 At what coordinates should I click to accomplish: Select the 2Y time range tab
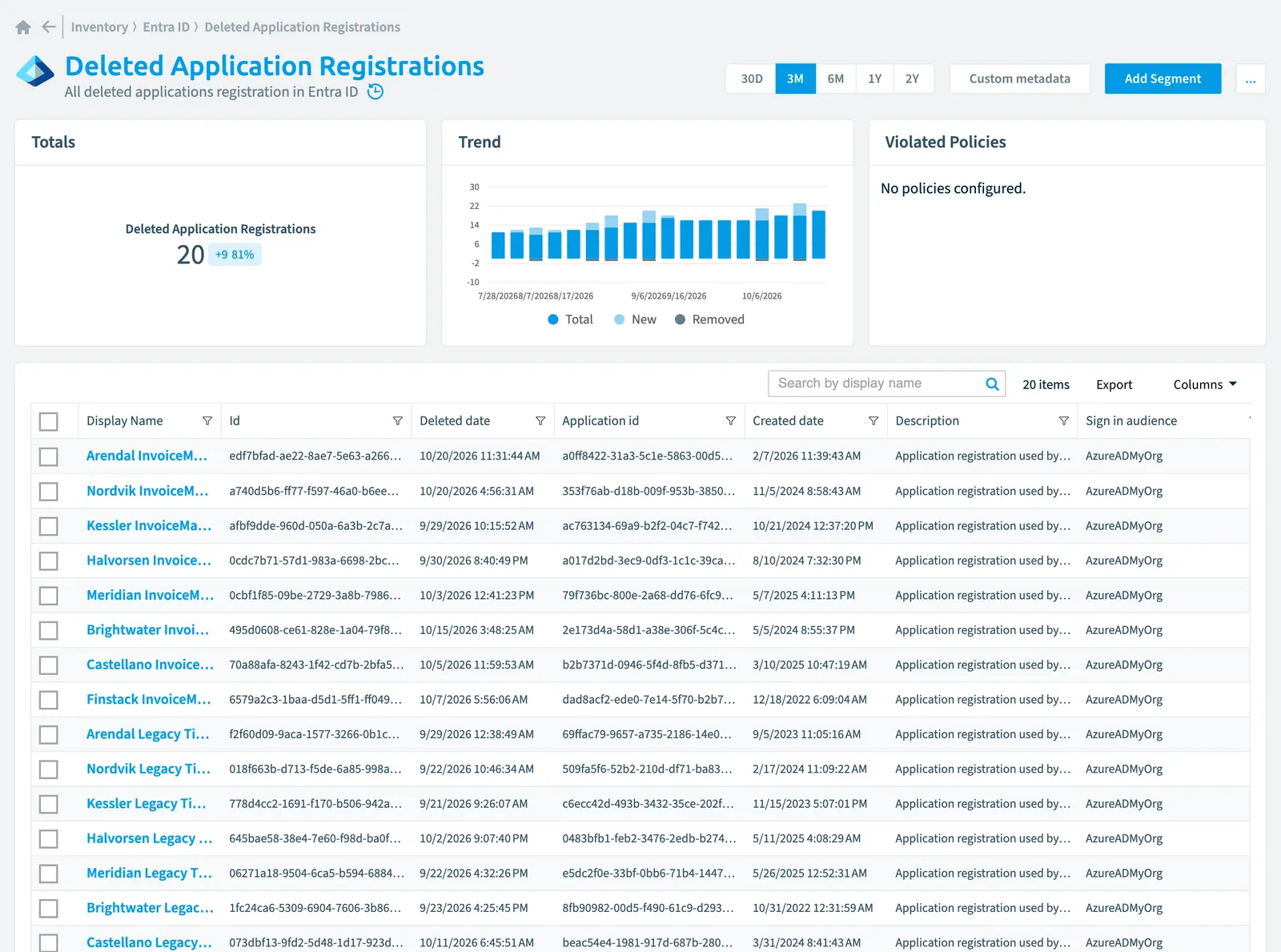(x=913, y=78)
